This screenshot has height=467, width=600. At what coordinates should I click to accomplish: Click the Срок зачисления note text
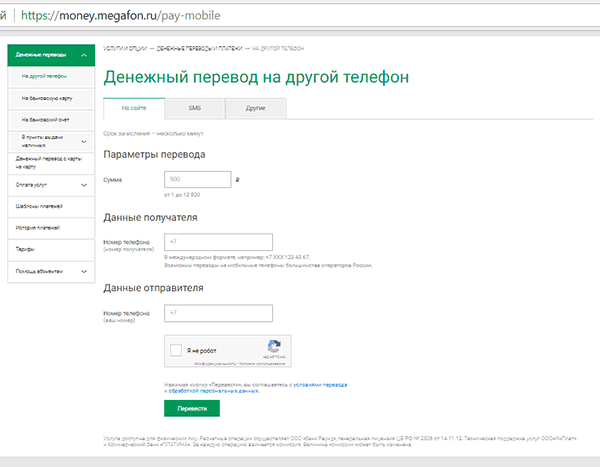tap(154, 134)
